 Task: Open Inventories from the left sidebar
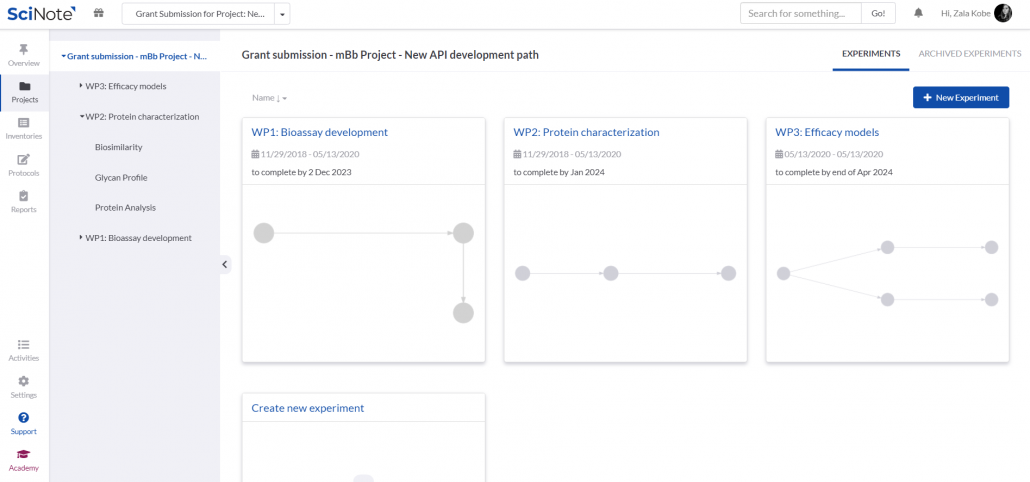pos(24,123)
